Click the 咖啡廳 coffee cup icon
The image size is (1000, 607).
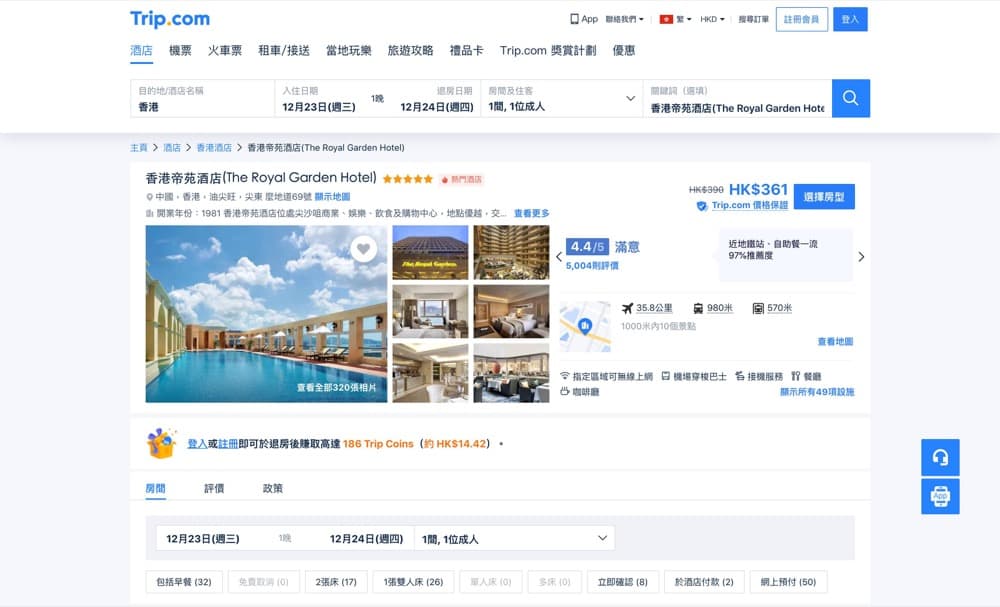tap(564, 391)
